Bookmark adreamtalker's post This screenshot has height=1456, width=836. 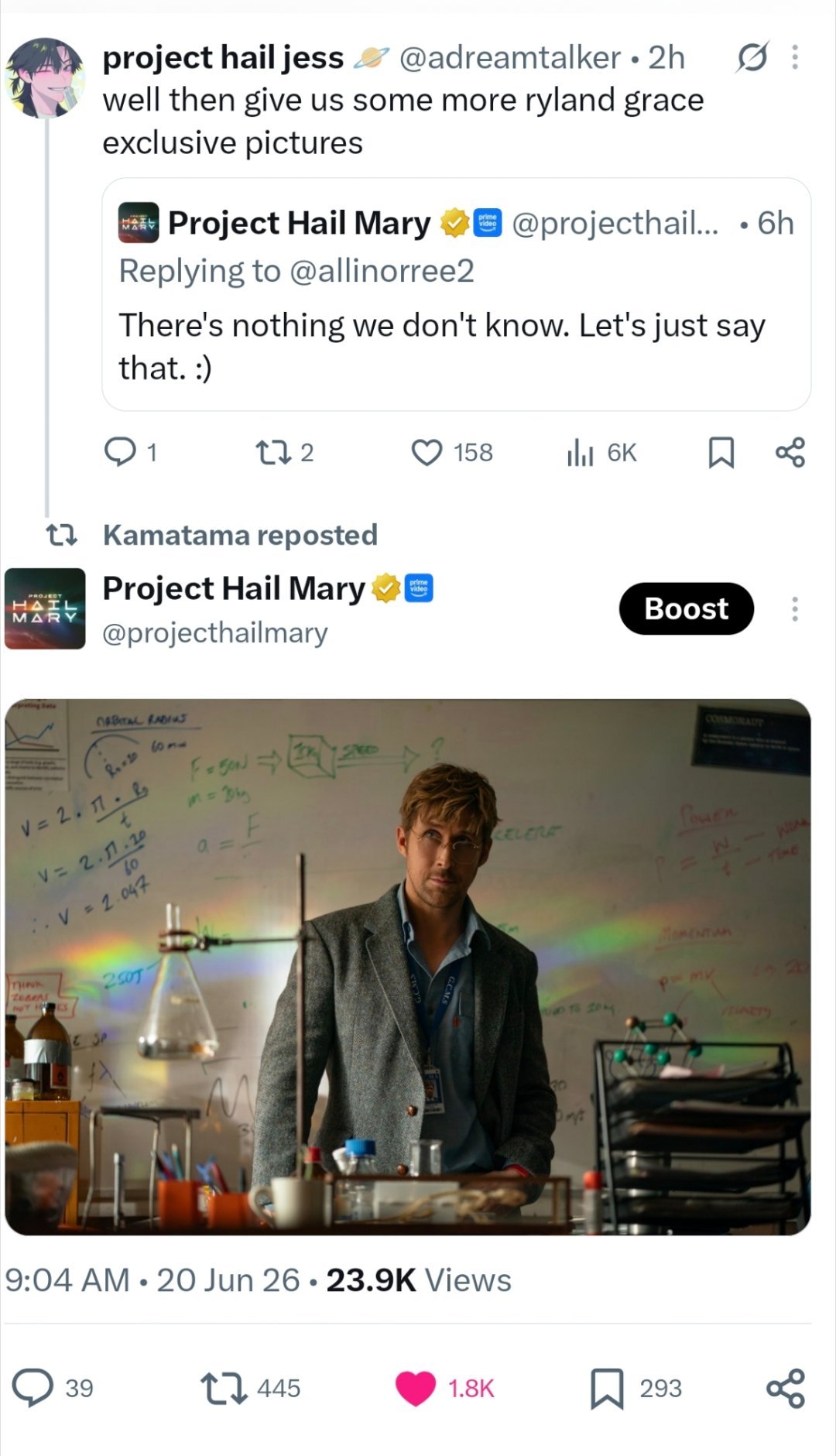tap(721, 453)
